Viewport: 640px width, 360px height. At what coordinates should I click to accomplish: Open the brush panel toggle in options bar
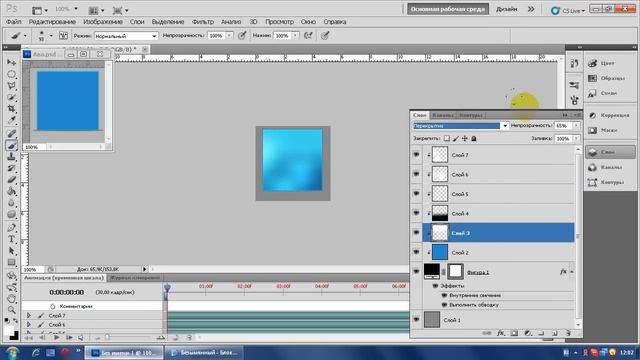pos(63,36)
